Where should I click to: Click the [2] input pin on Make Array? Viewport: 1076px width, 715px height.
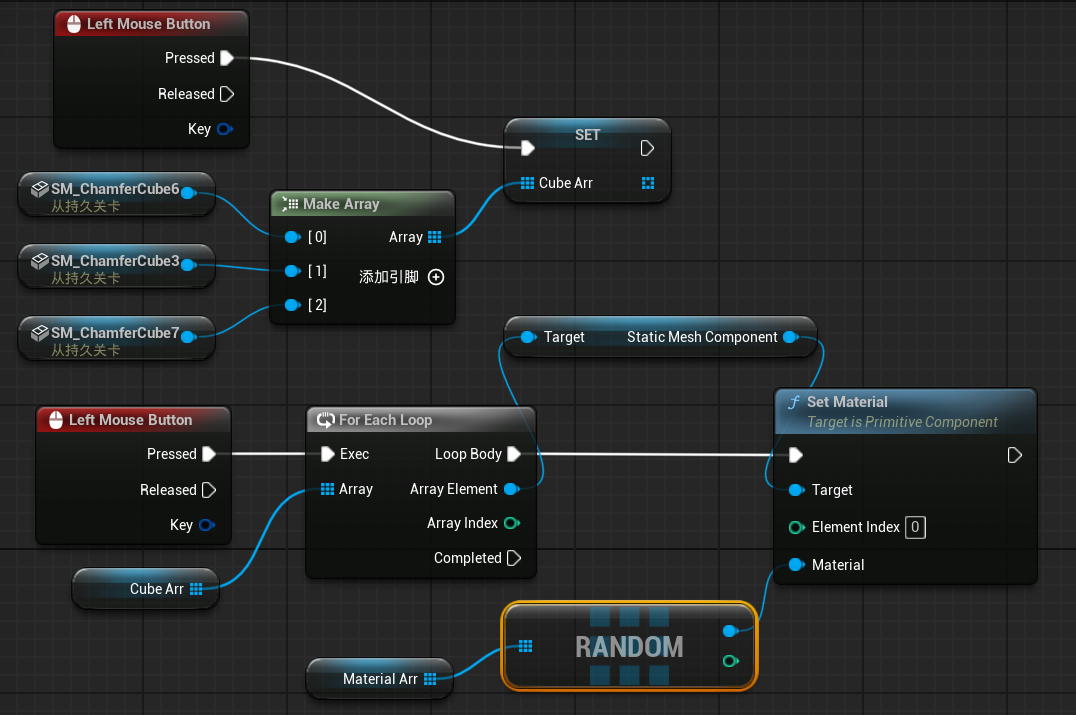click(x=291, y=305)
